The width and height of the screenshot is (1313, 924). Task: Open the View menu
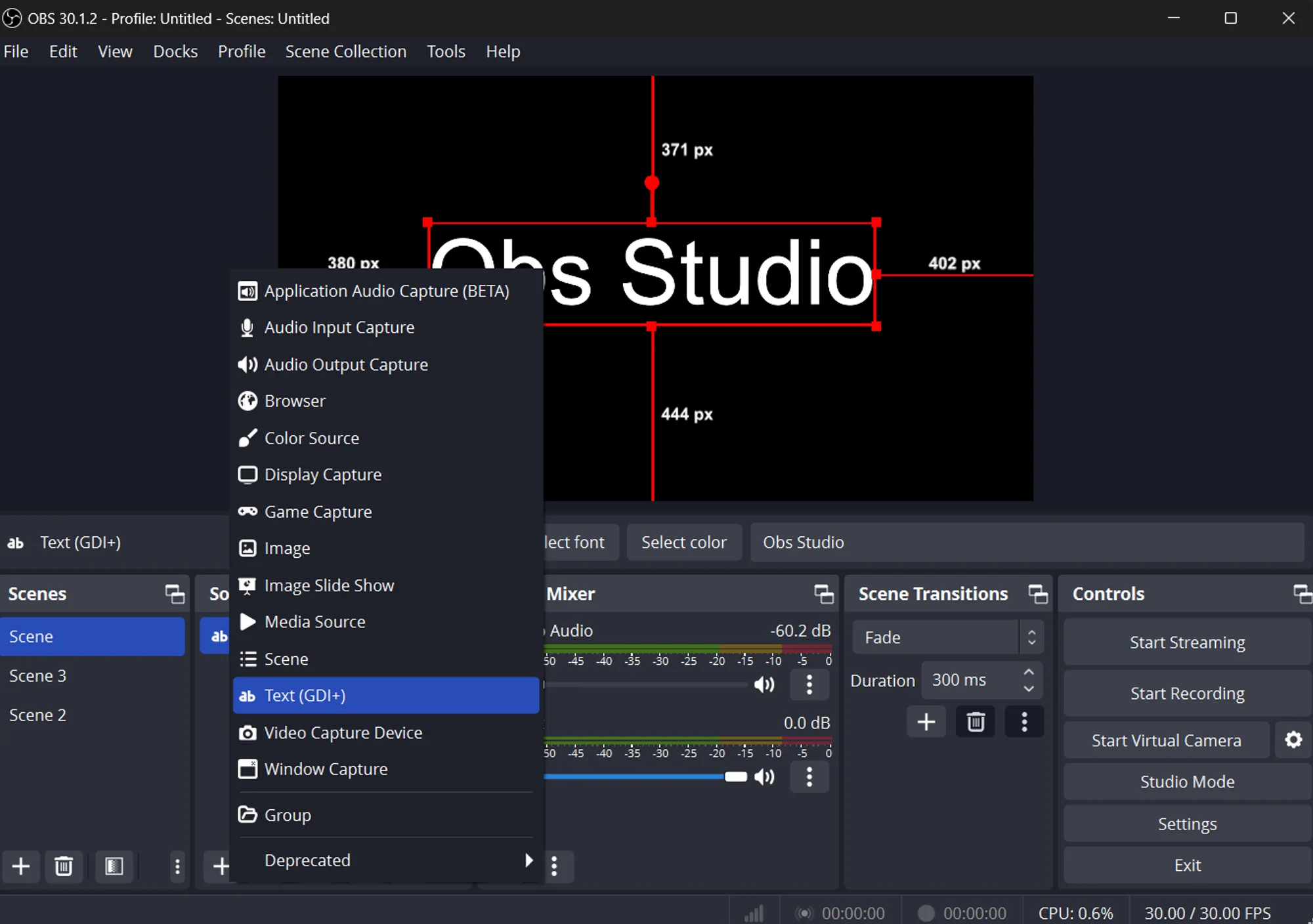coord(115,51)
